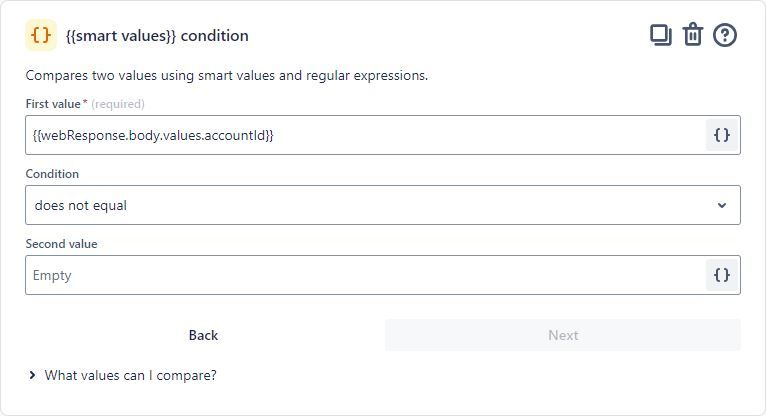Open smart value picker for First value
The height and width of the screenshot is (416, 766).
pyautogui.click(x=721, y=135)
